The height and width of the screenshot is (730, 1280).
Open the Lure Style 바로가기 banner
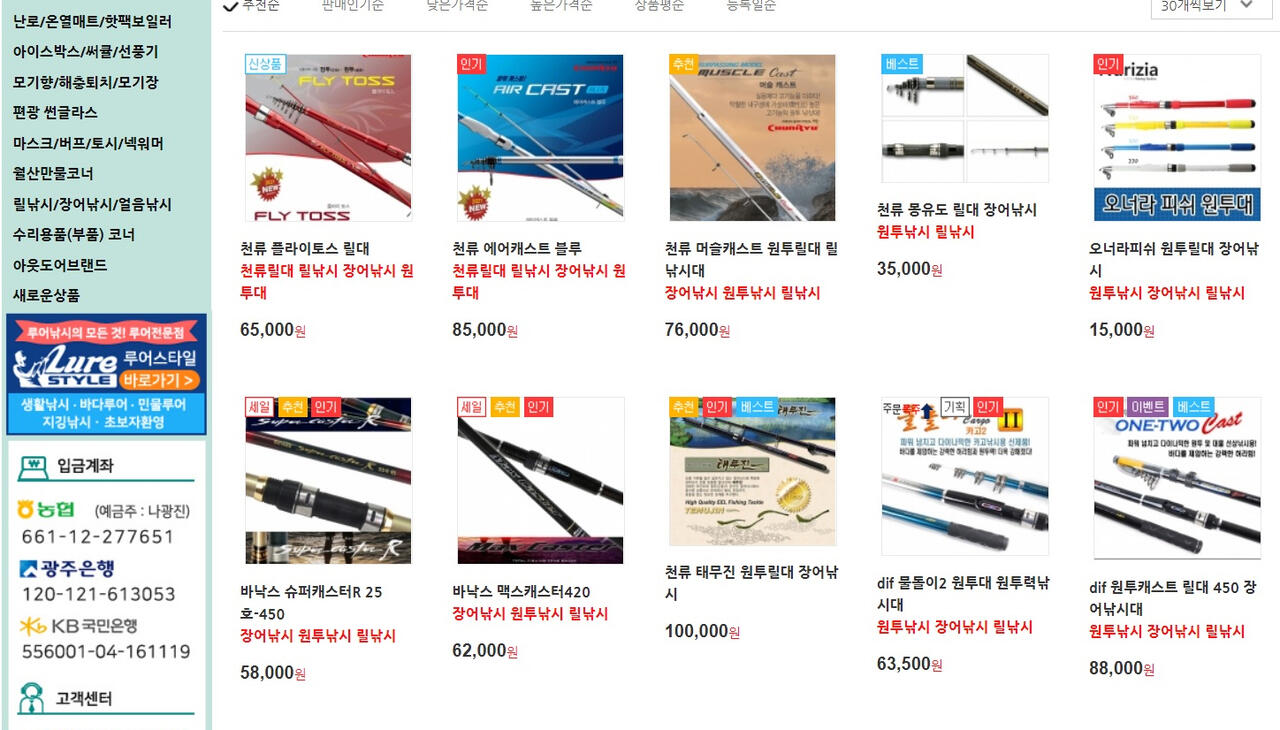pos(106,375)
